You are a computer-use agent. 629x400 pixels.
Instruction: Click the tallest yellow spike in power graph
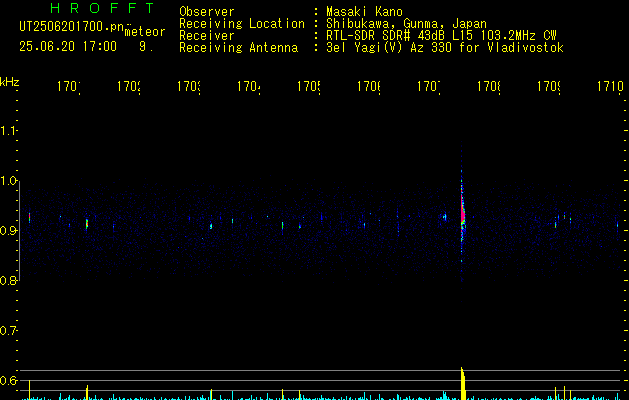(x=463, y=383)
